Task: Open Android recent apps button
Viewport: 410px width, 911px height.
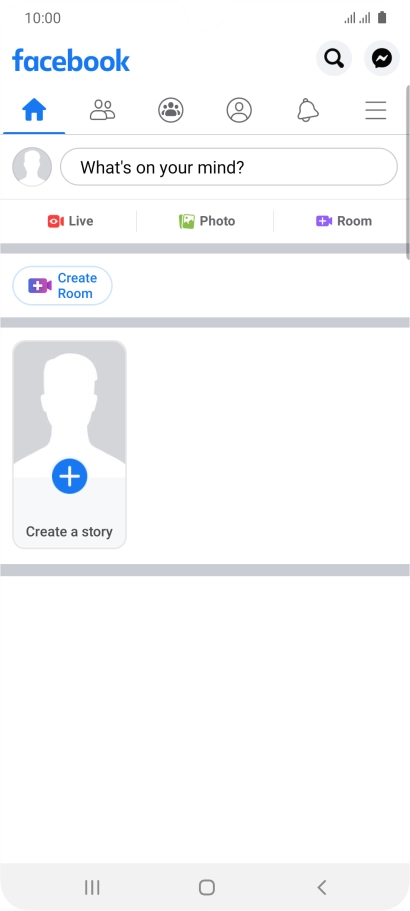Action: (92, 887)
